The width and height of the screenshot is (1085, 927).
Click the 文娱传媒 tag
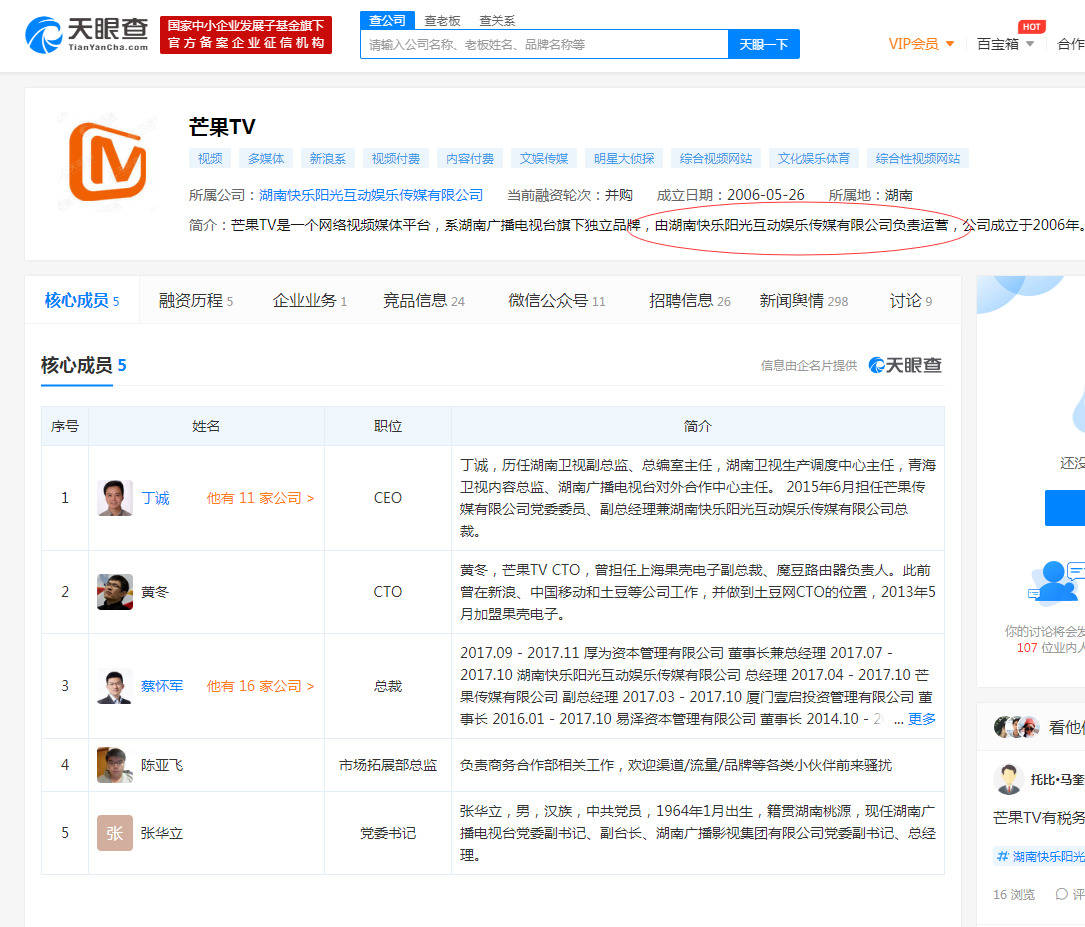[x=544, y=158]
